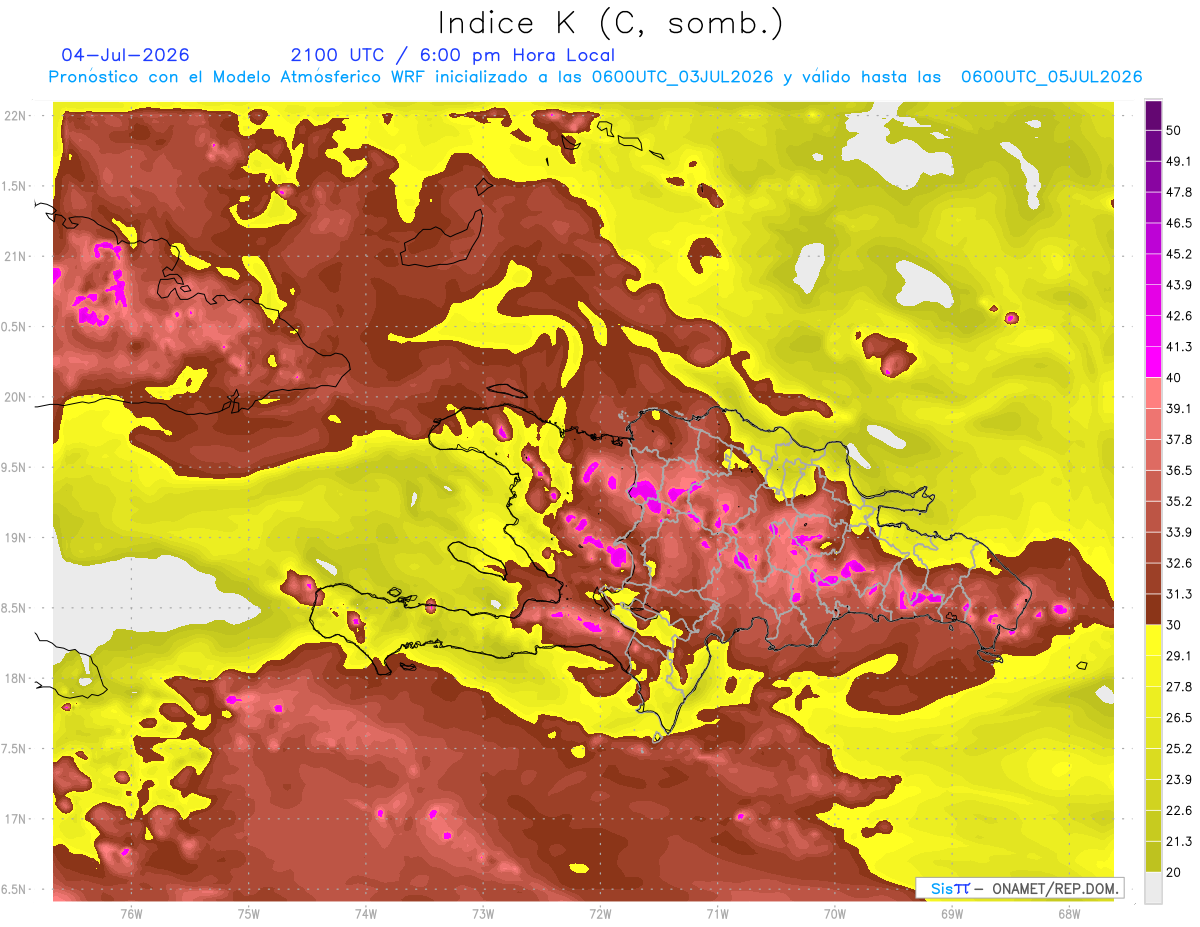Viewport: 1200px width, 927px height.
Task: Click the '20' colorbar value
Action: click(x=1176, y=872)
